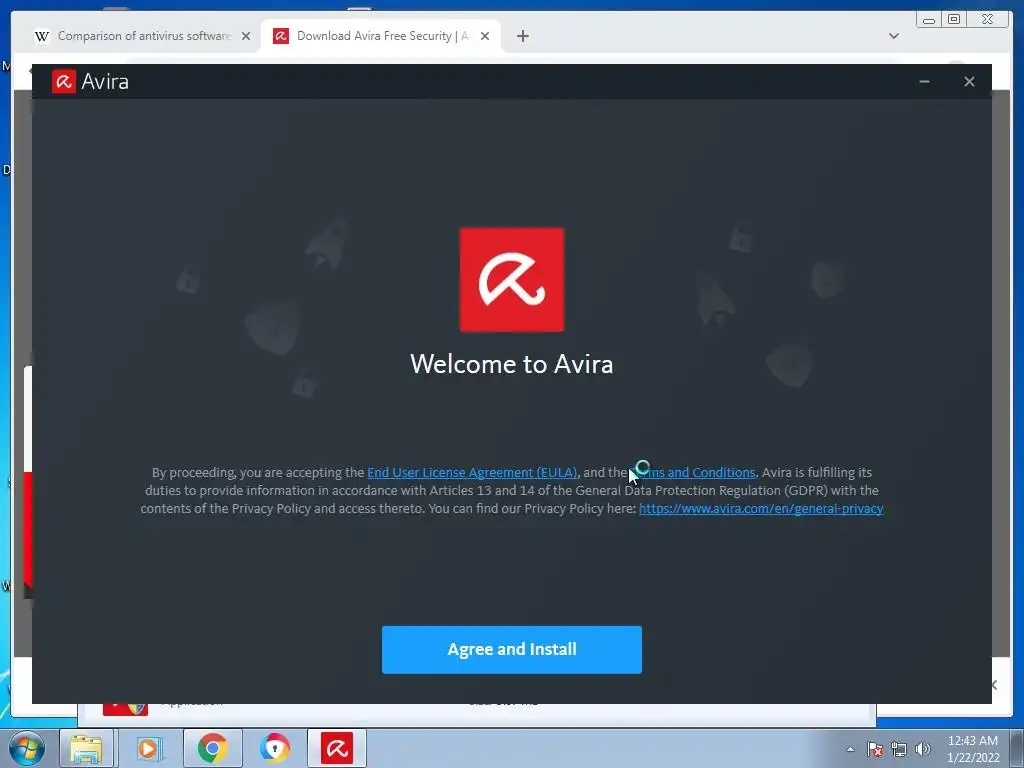Open Windows Explorer from taskbar
This screenshot has width=1024, height=768.
pyautogui.click(x=86, y=748)
